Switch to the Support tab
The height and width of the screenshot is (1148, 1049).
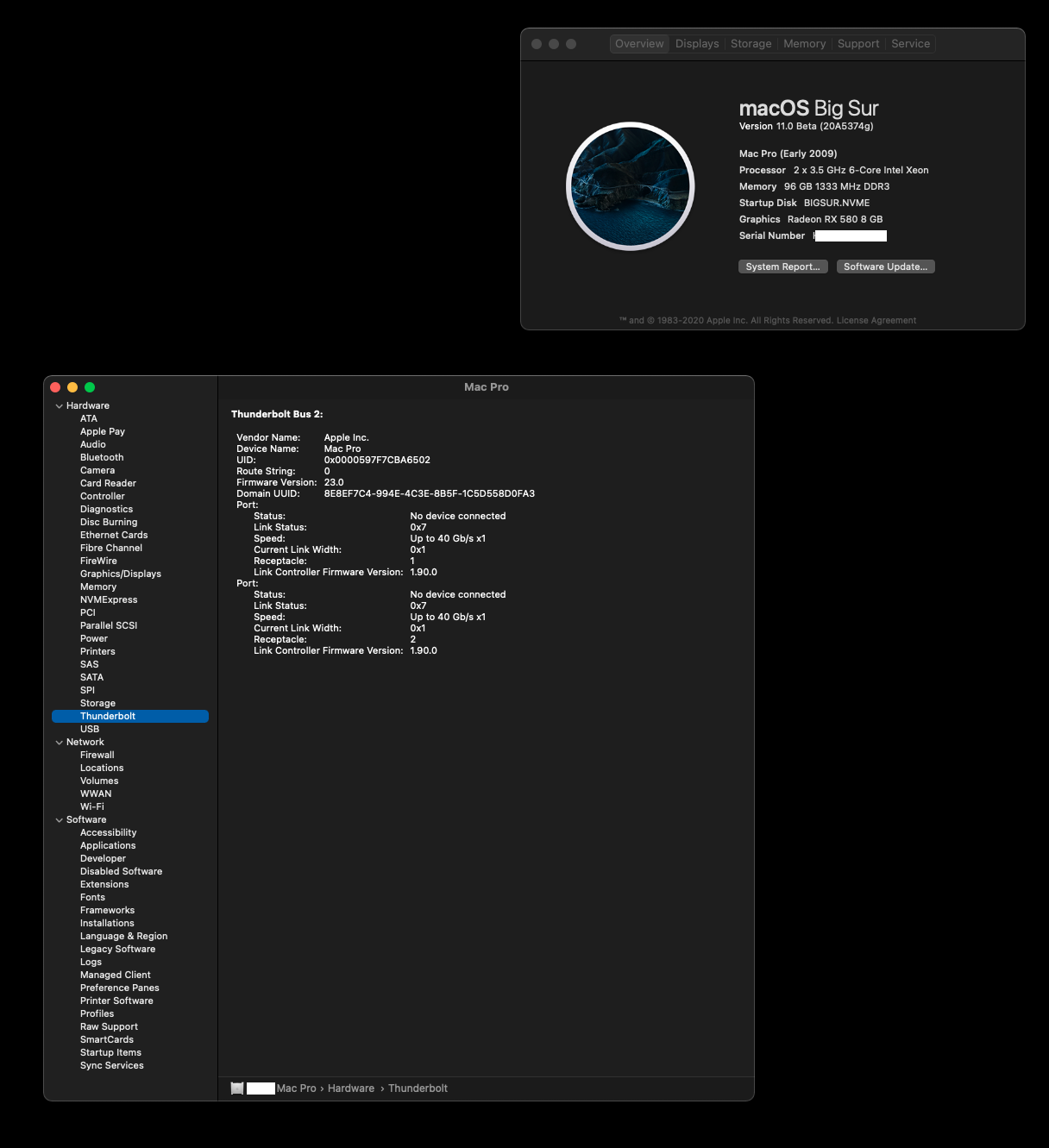858,44
